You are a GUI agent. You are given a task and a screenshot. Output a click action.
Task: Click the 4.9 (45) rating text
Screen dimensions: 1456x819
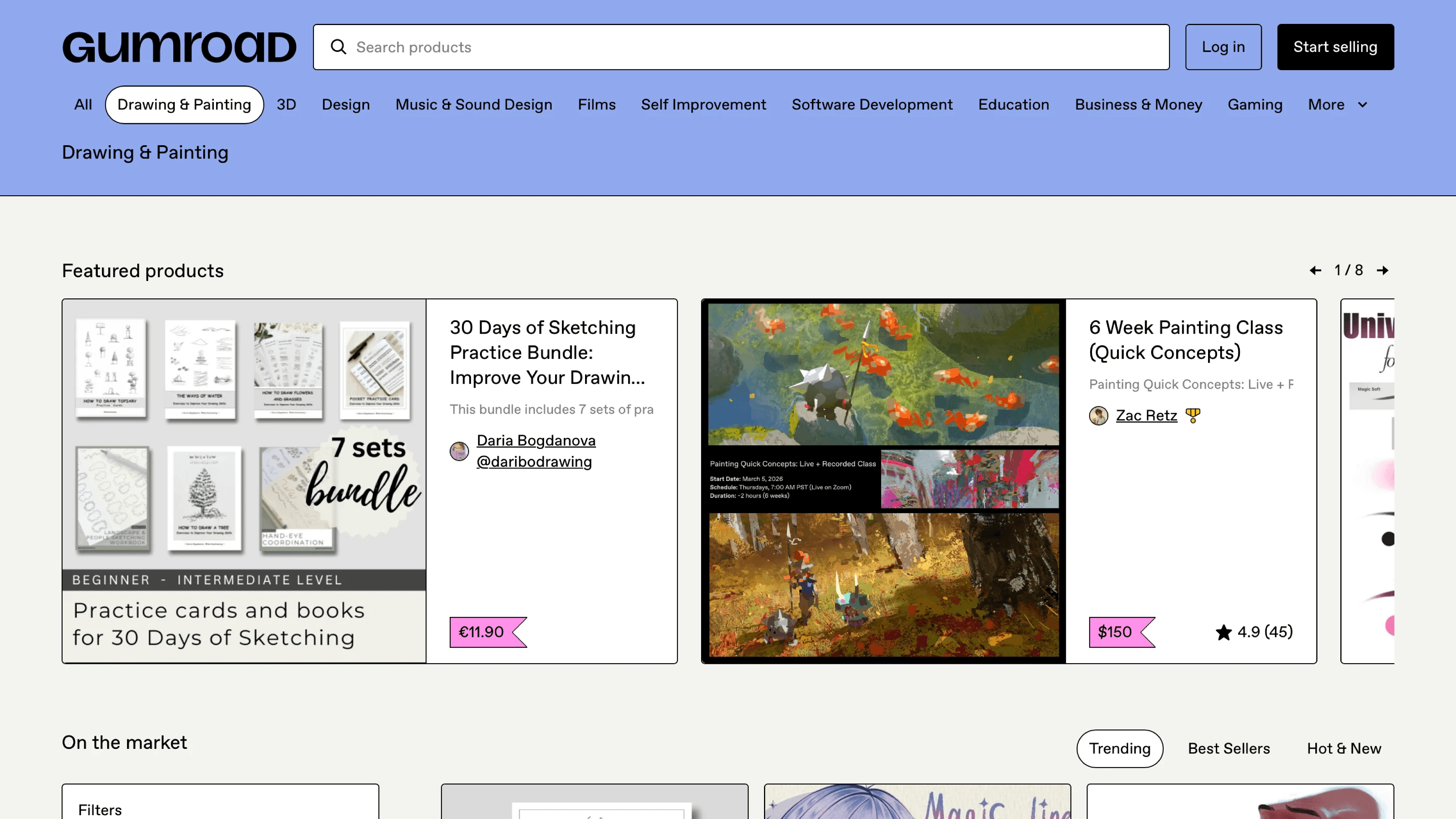pyautogui.click(x=1265, y=632)
